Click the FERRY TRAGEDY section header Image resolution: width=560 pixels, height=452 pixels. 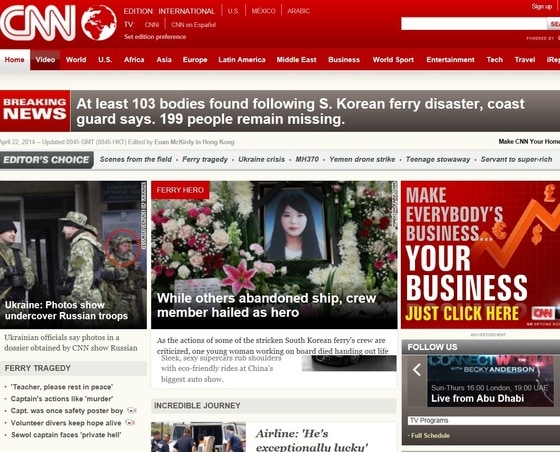pos(73,368)
